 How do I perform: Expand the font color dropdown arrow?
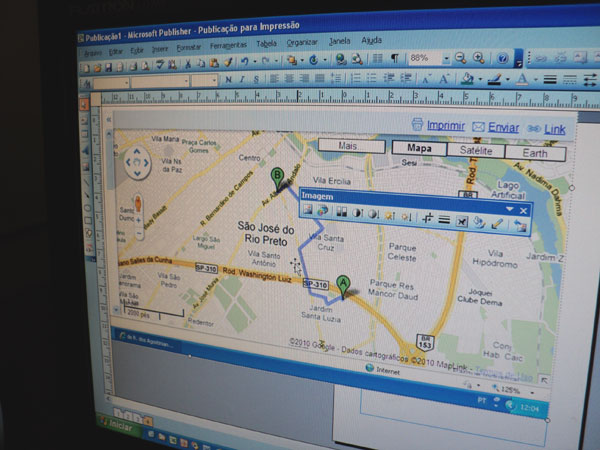click(x=536, y=80)
